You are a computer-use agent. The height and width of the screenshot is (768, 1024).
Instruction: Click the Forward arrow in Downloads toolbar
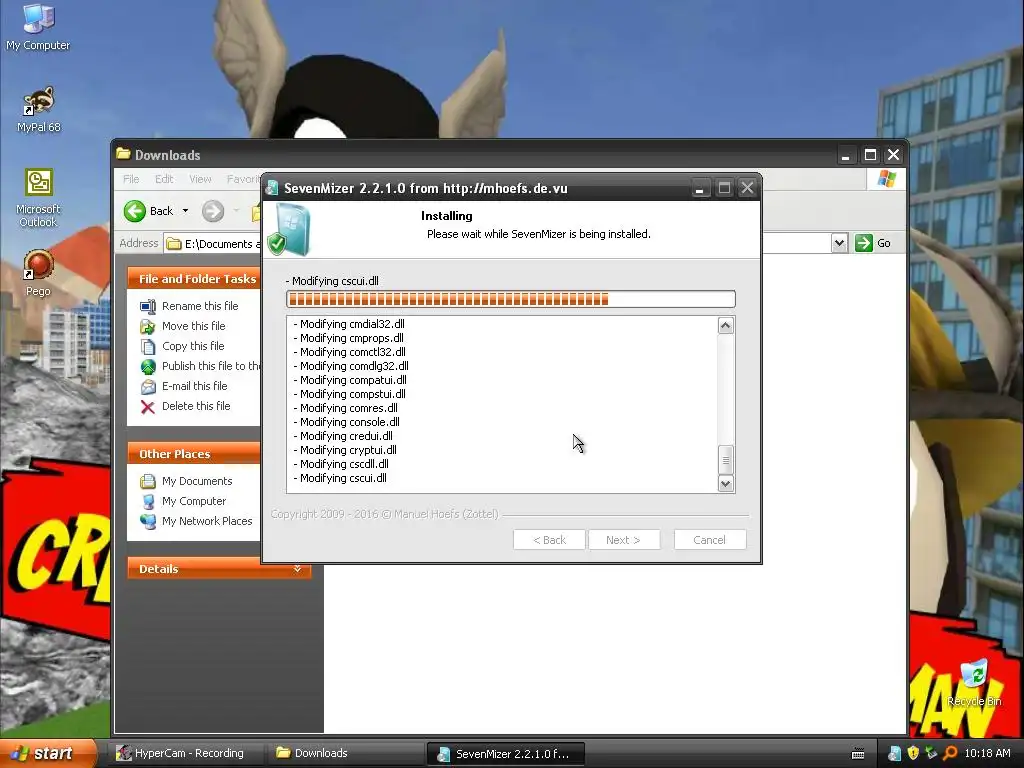pos(213,211)
